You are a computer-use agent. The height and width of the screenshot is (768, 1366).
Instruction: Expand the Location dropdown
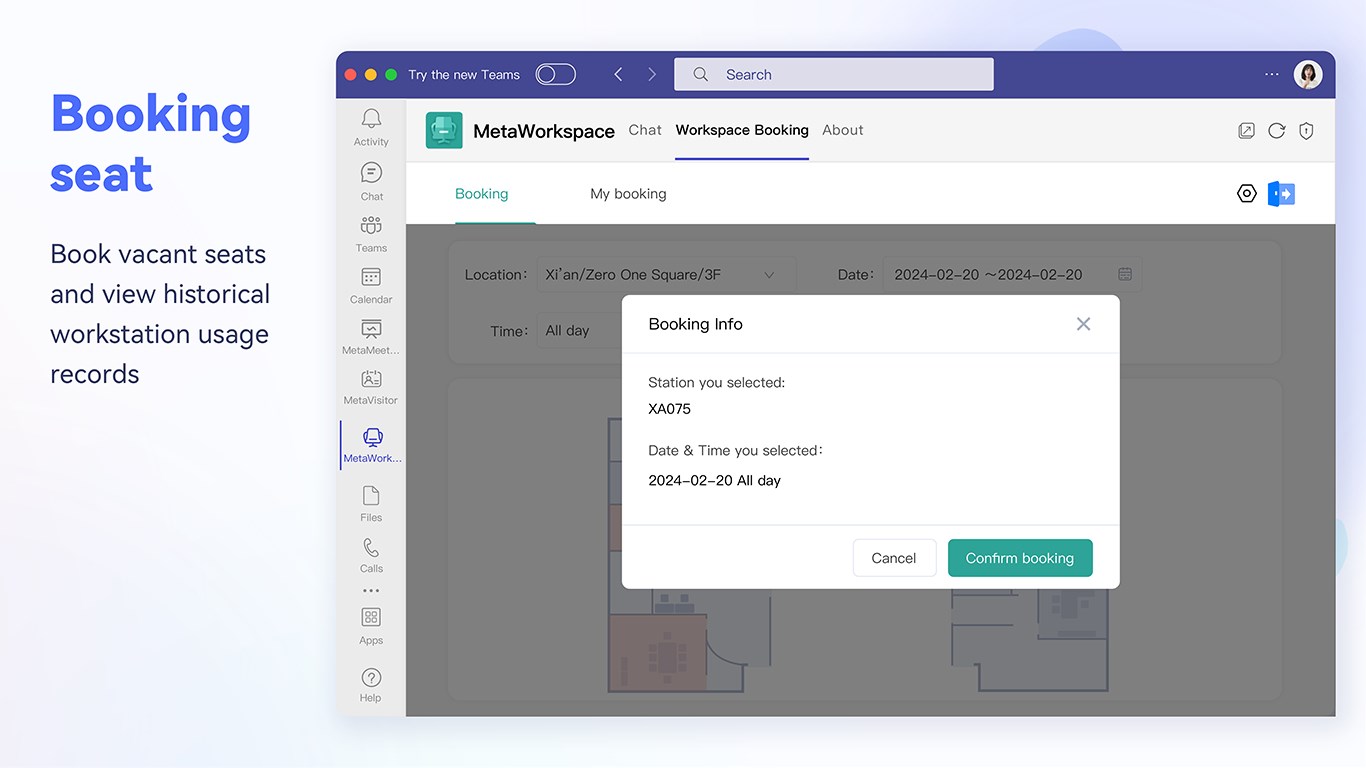click(x=666, y=275)
